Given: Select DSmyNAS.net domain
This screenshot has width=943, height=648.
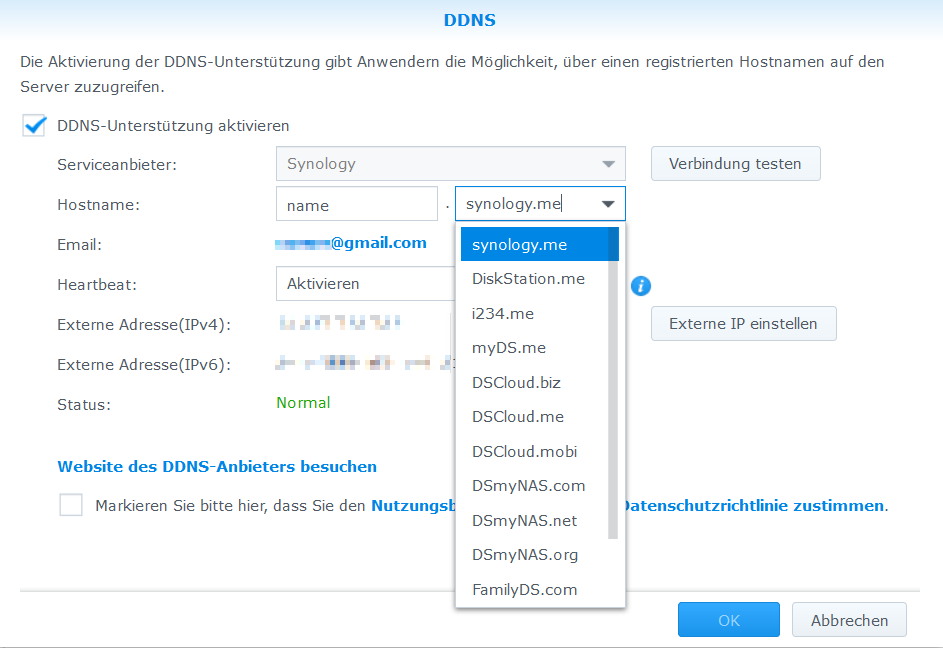Looking at the screenshot, I should coord(535,520).
